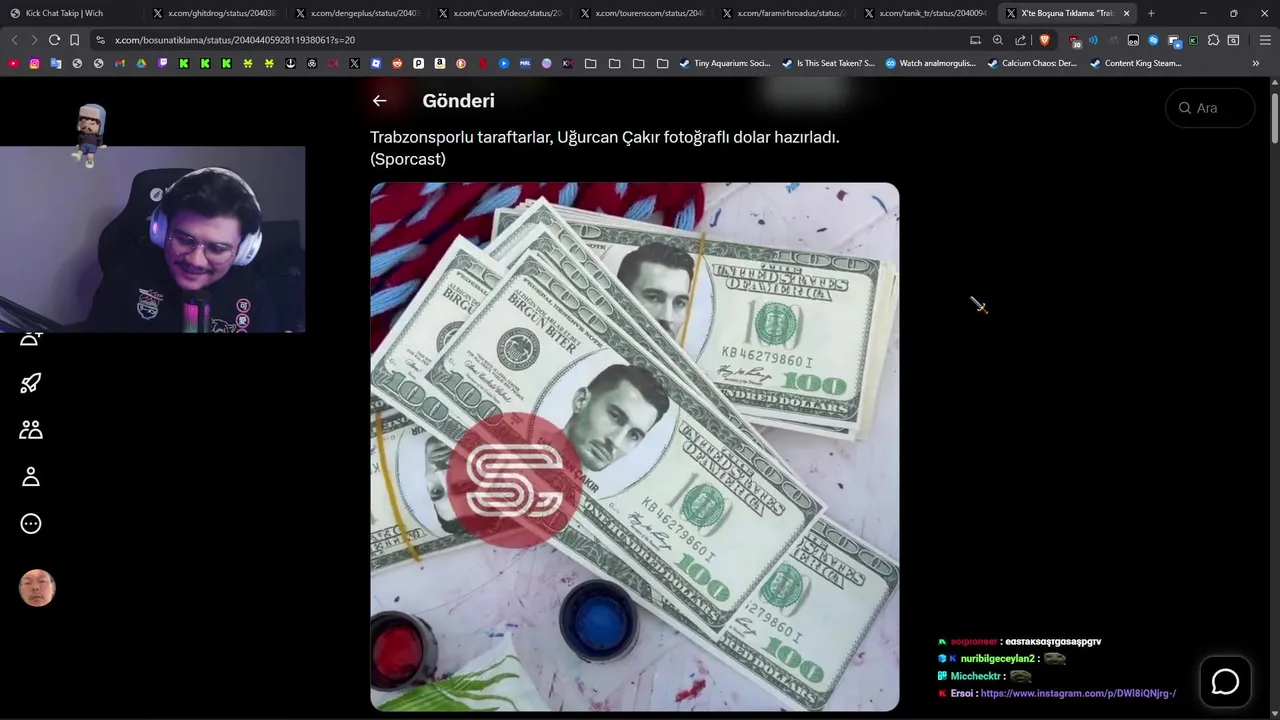Close the X'te Boşuna Tıklama tab

[1127, 13]
